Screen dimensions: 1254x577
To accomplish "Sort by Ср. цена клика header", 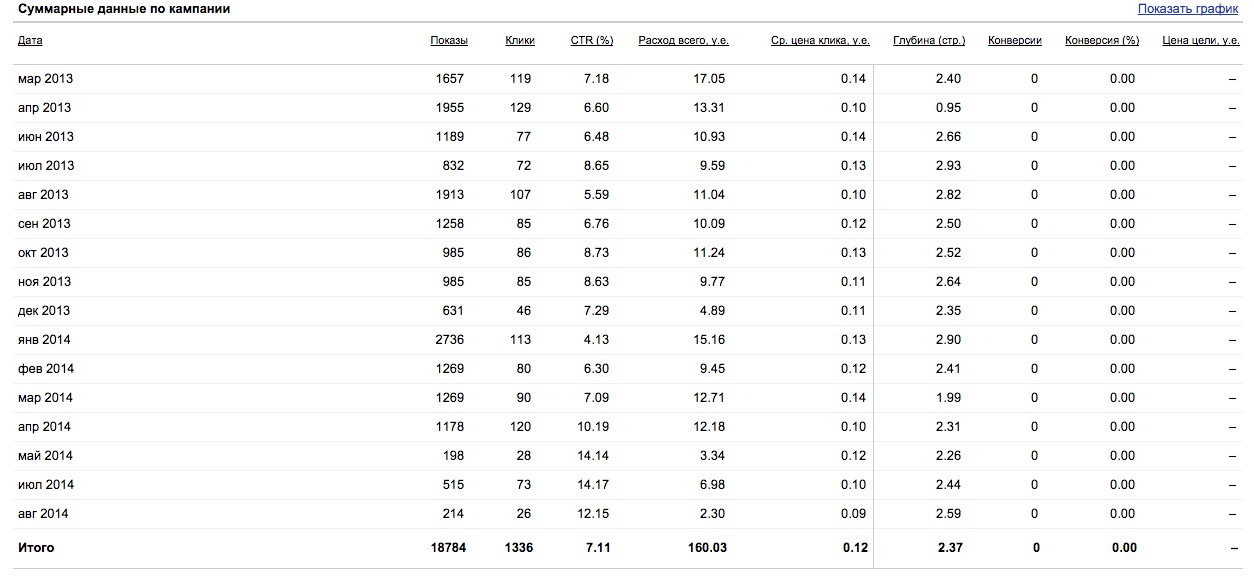I will pos(820,41).
